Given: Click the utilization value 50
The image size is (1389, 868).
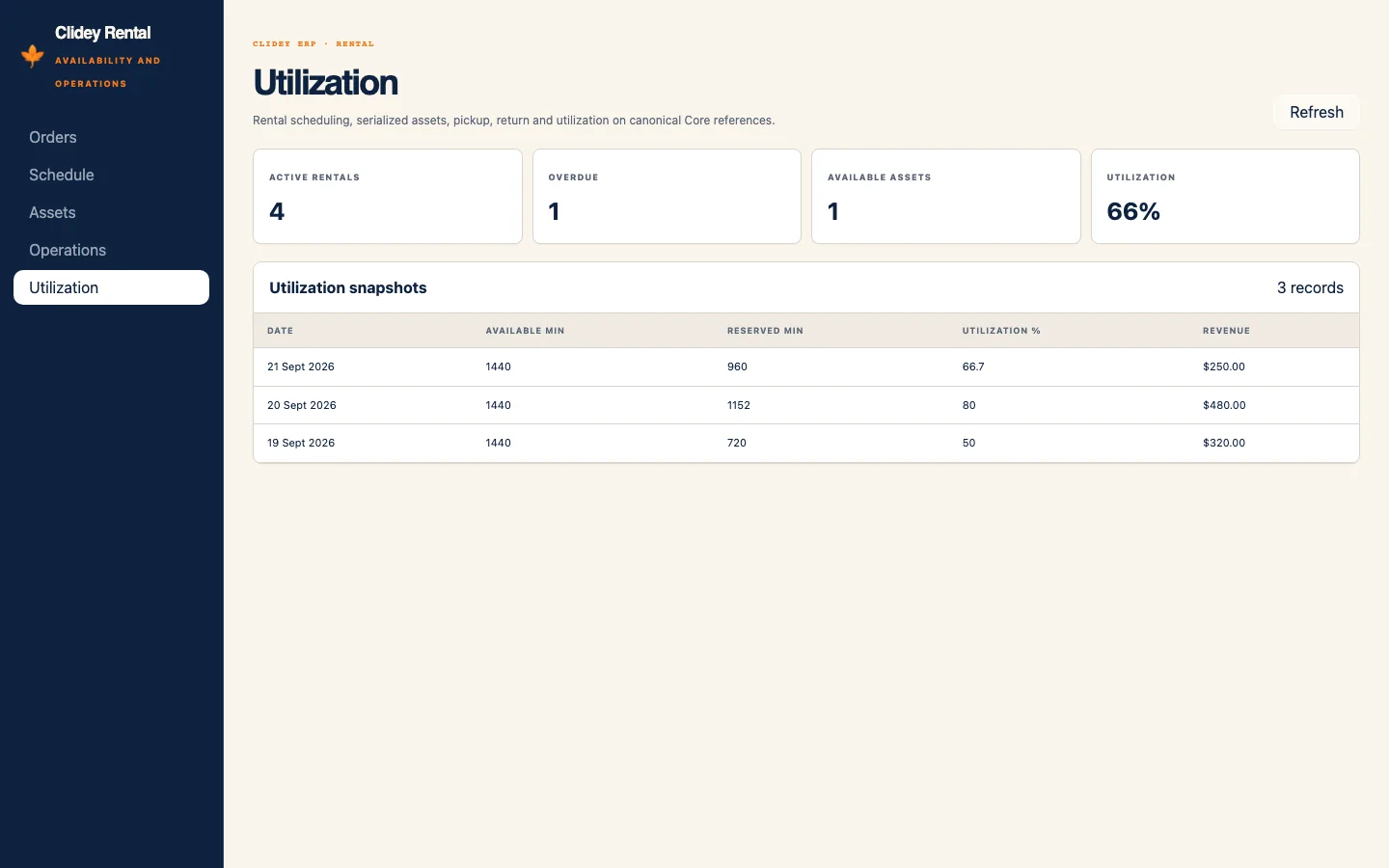Looking at the screenshot, I should click(x=969, y=443).
